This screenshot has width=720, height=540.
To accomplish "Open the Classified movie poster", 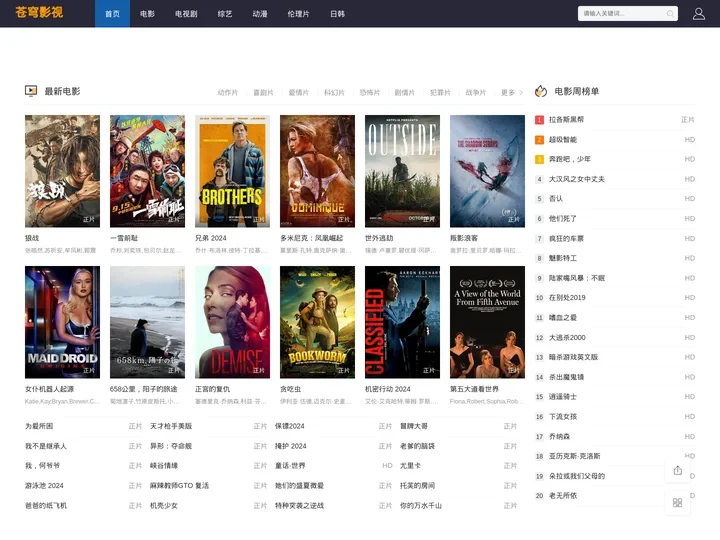I will [x=402, y=322].
